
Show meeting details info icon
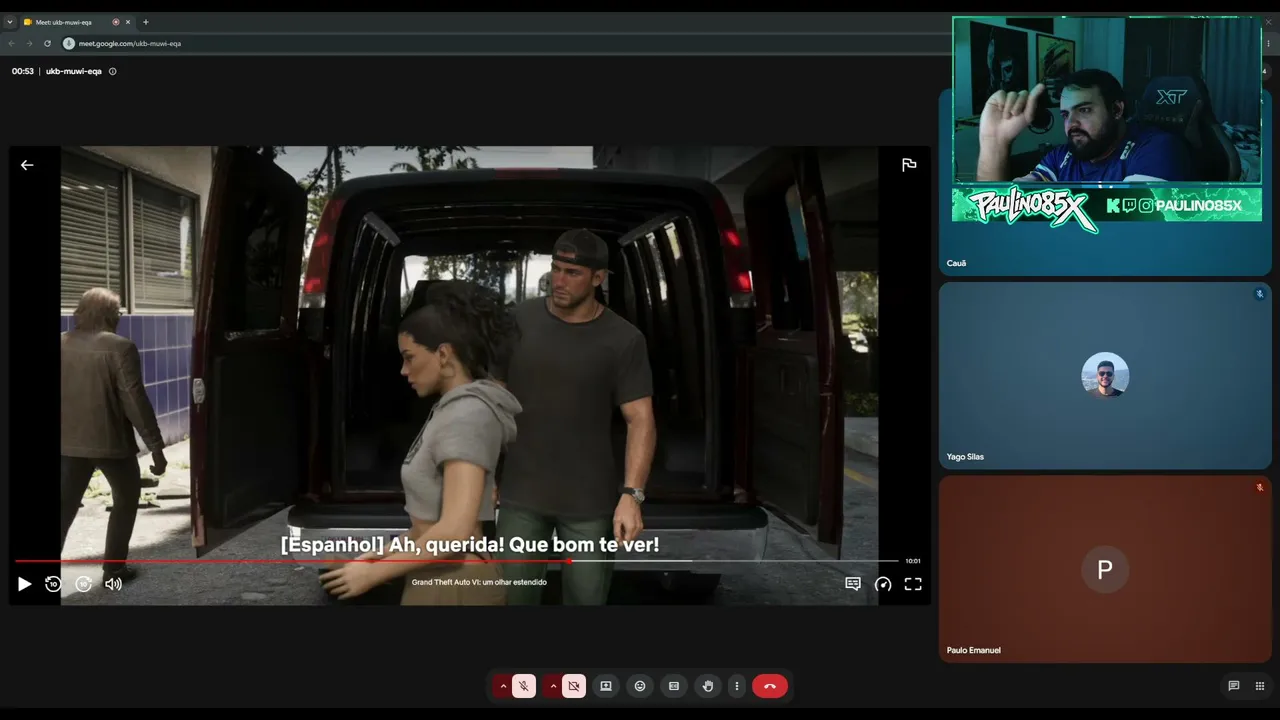(x=112, y=71)
